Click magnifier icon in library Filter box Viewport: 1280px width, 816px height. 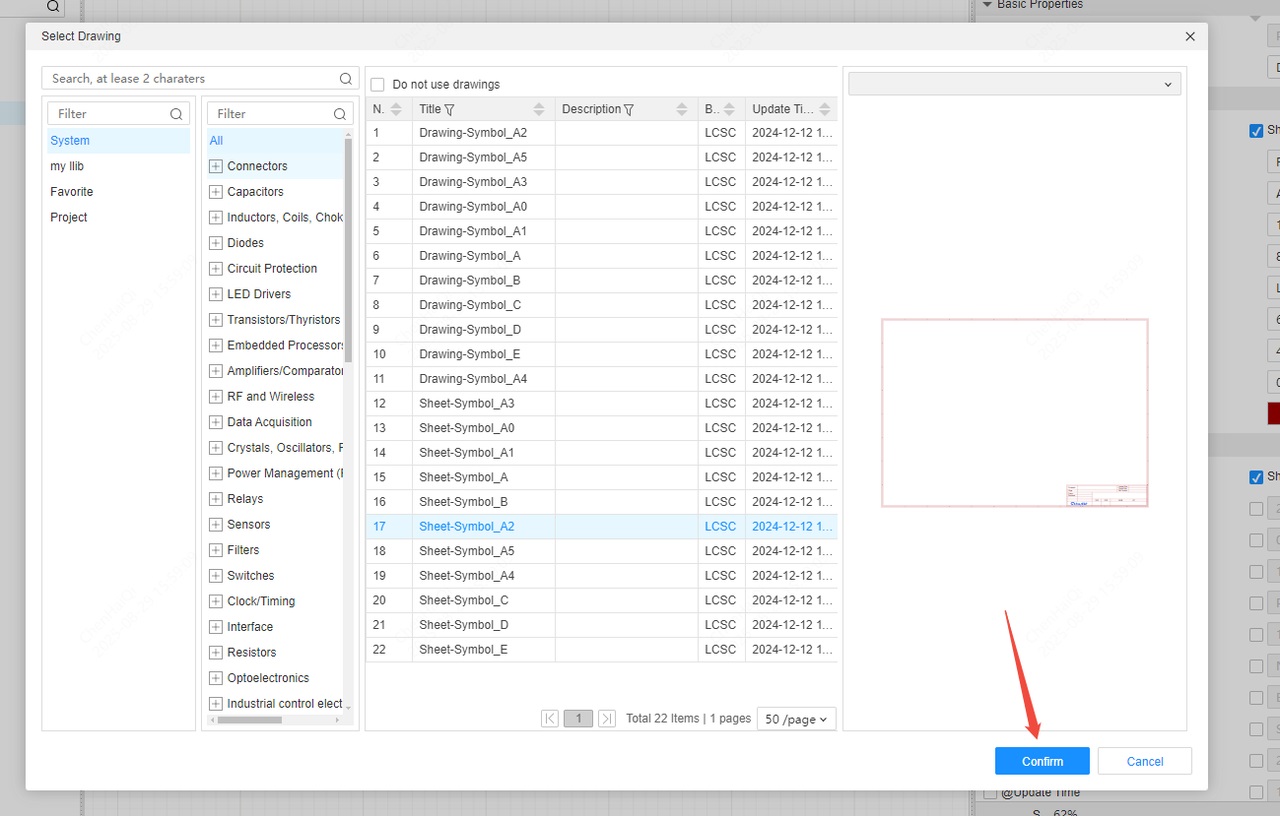pyautogui.click(x=176, y=114)
